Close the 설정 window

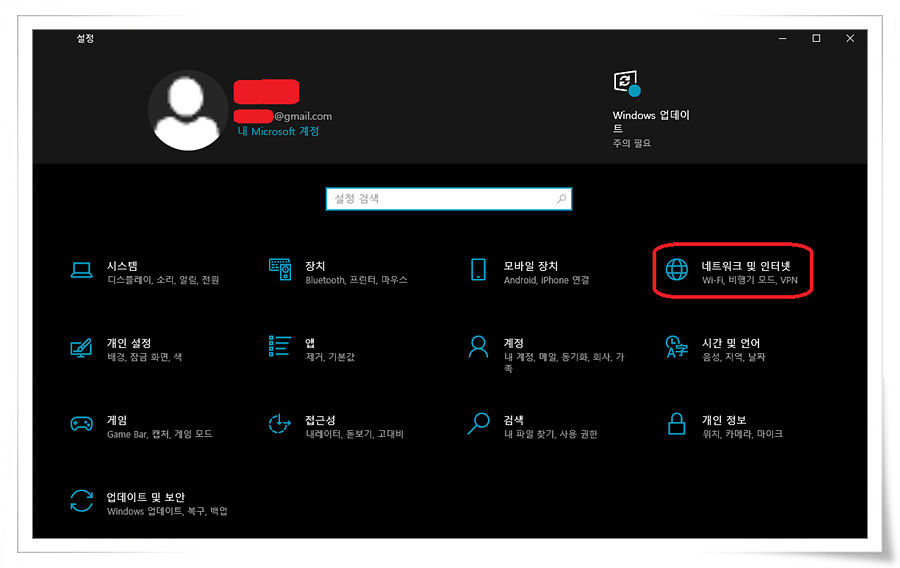click(850, 38)
